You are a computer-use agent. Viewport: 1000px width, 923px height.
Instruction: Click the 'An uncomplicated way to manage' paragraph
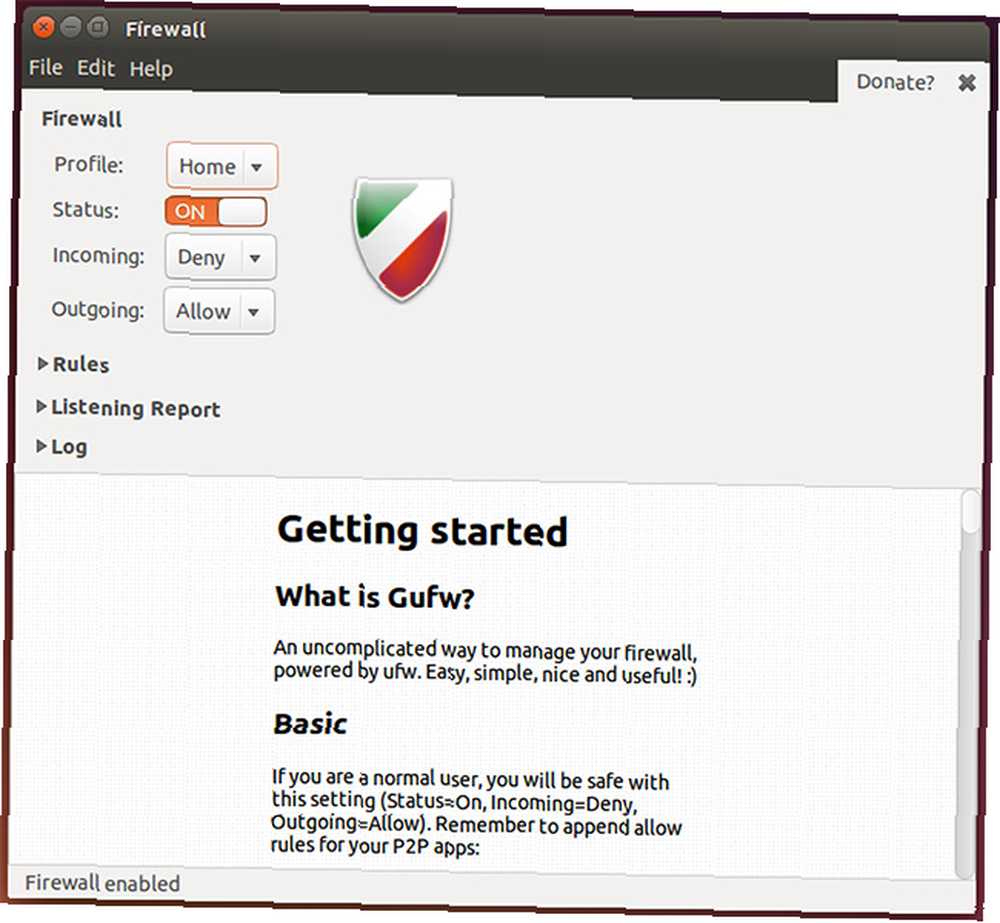[x=485, y=661]
